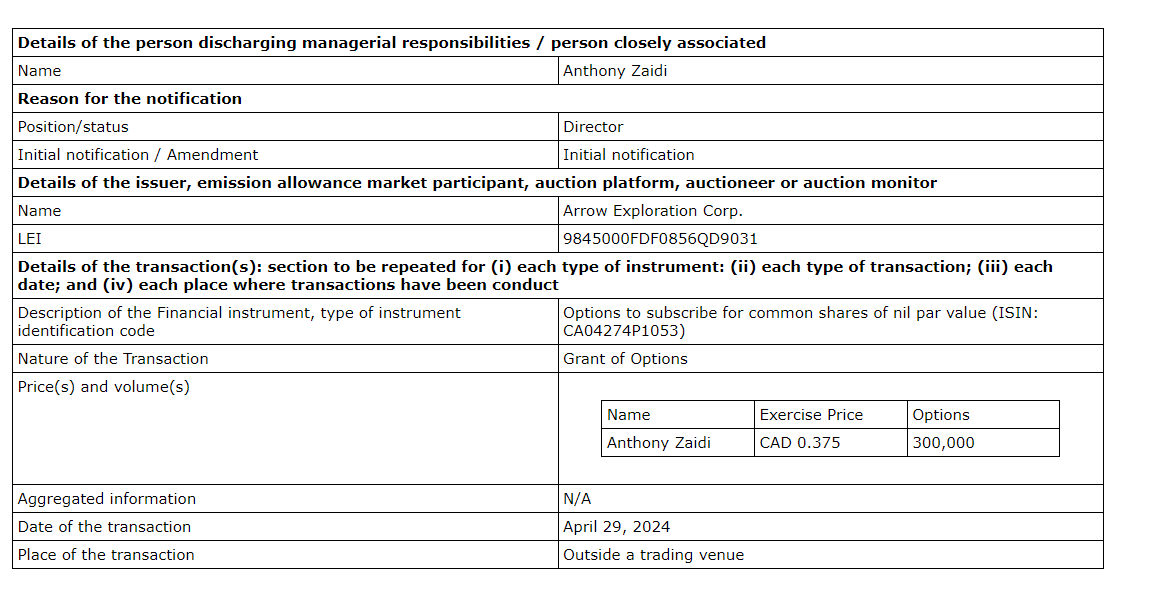
Task: Click the Exercise Price column header
Action: coord(811,415)
